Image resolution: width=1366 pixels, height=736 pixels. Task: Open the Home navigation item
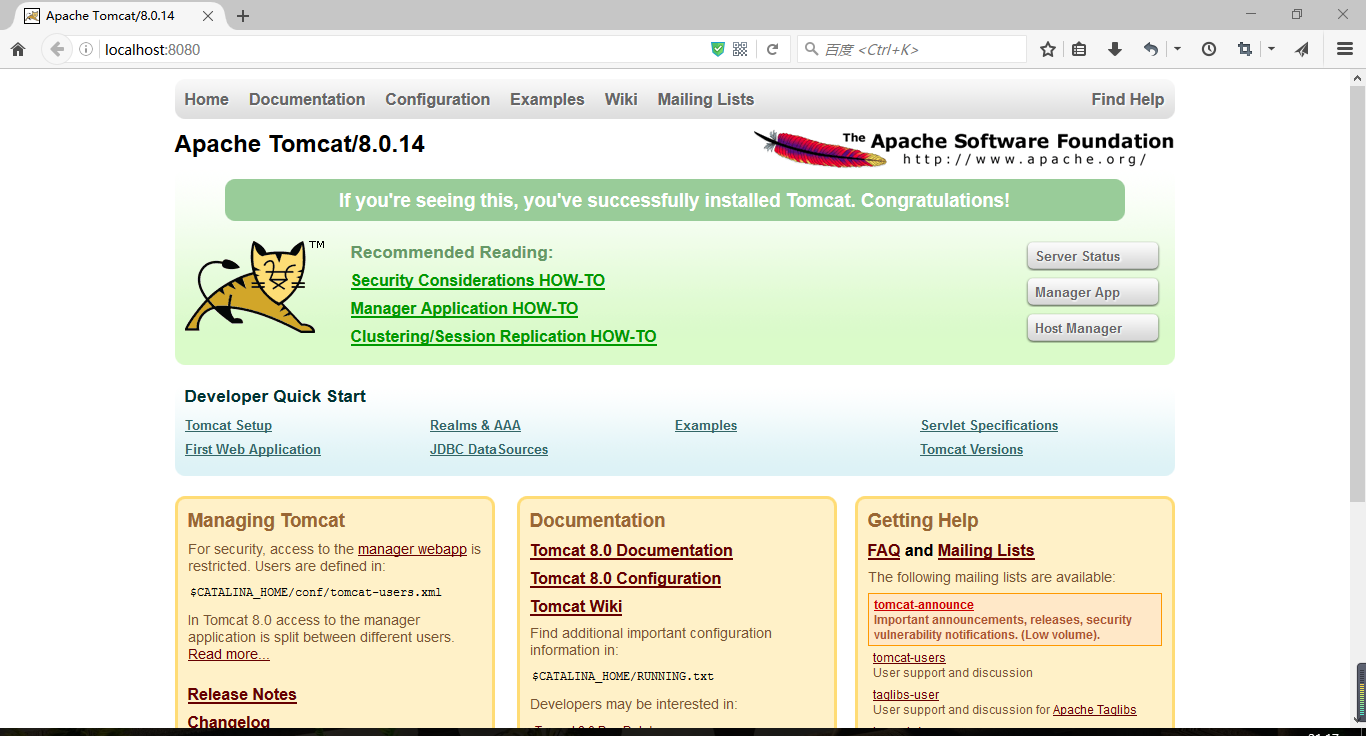tap(206, 99)
